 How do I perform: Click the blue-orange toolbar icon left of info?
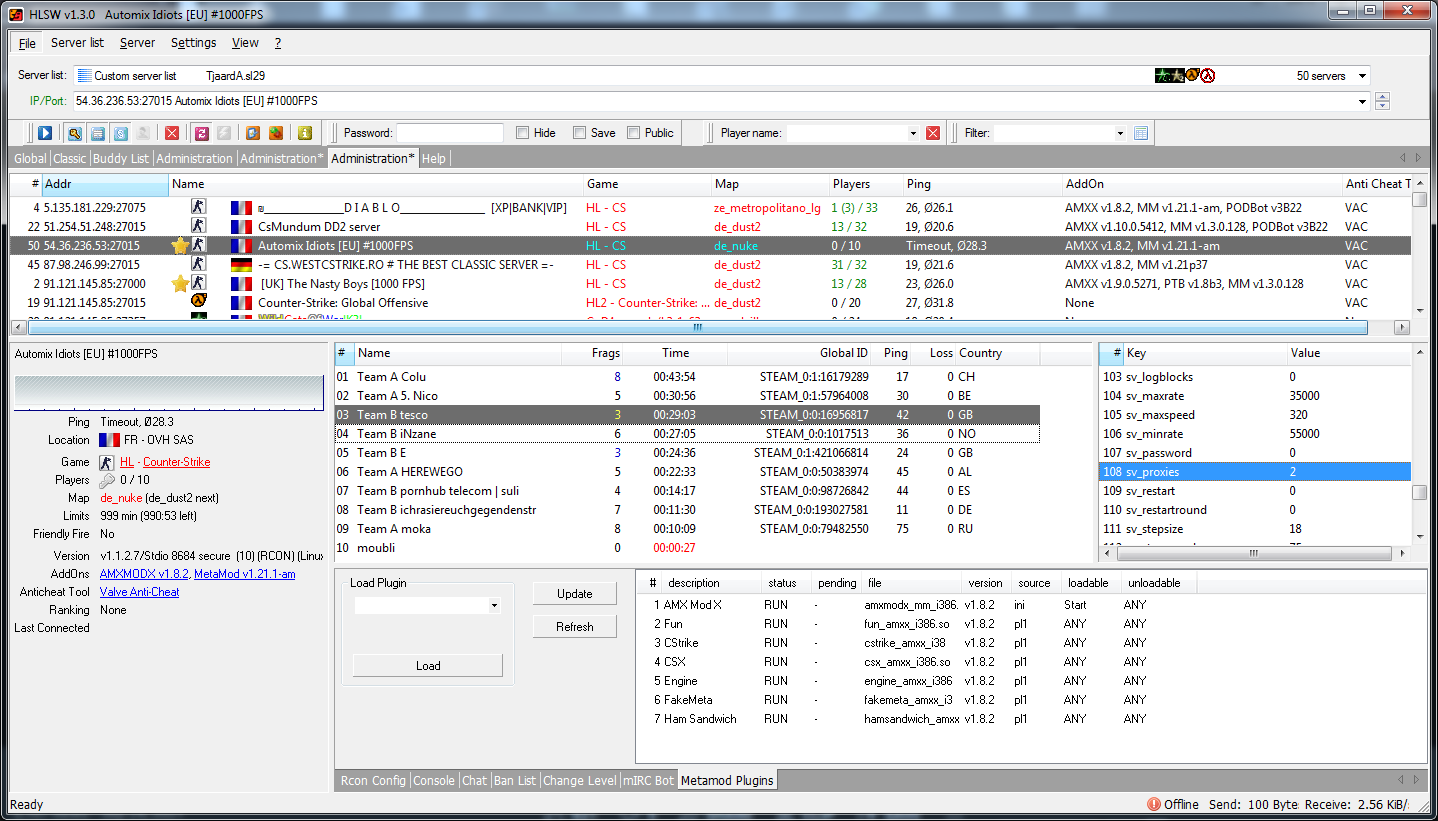[253, 132]
